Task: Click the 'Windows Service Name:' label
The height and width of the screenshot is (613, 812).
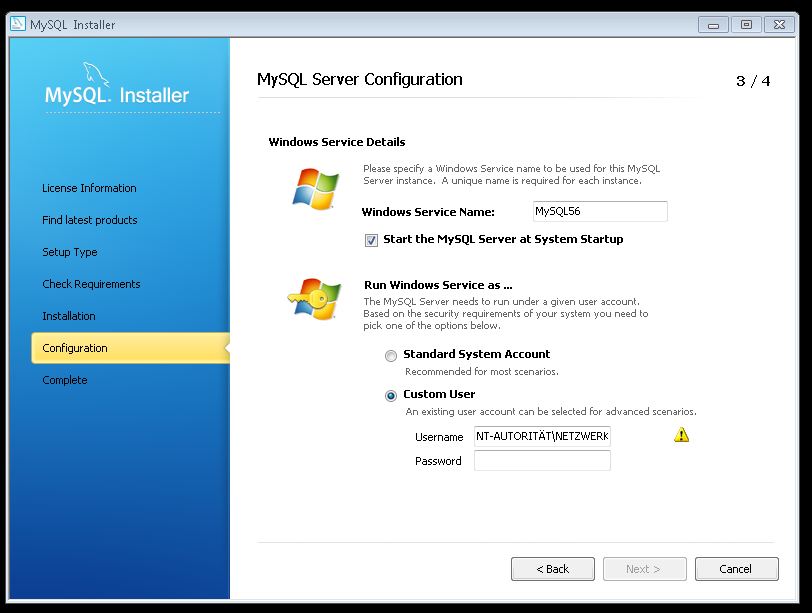Action: pos(428,212)
